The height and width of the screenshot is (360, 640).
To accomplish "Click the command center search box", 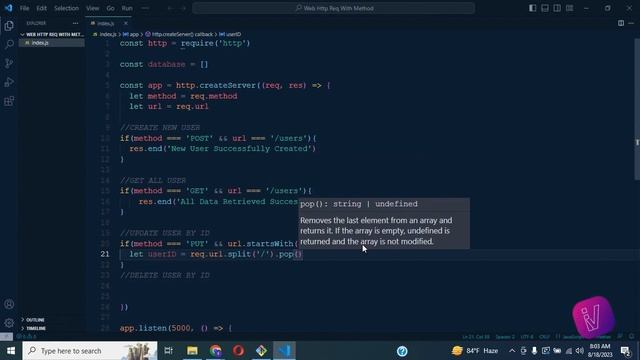I will pos(333,8).
